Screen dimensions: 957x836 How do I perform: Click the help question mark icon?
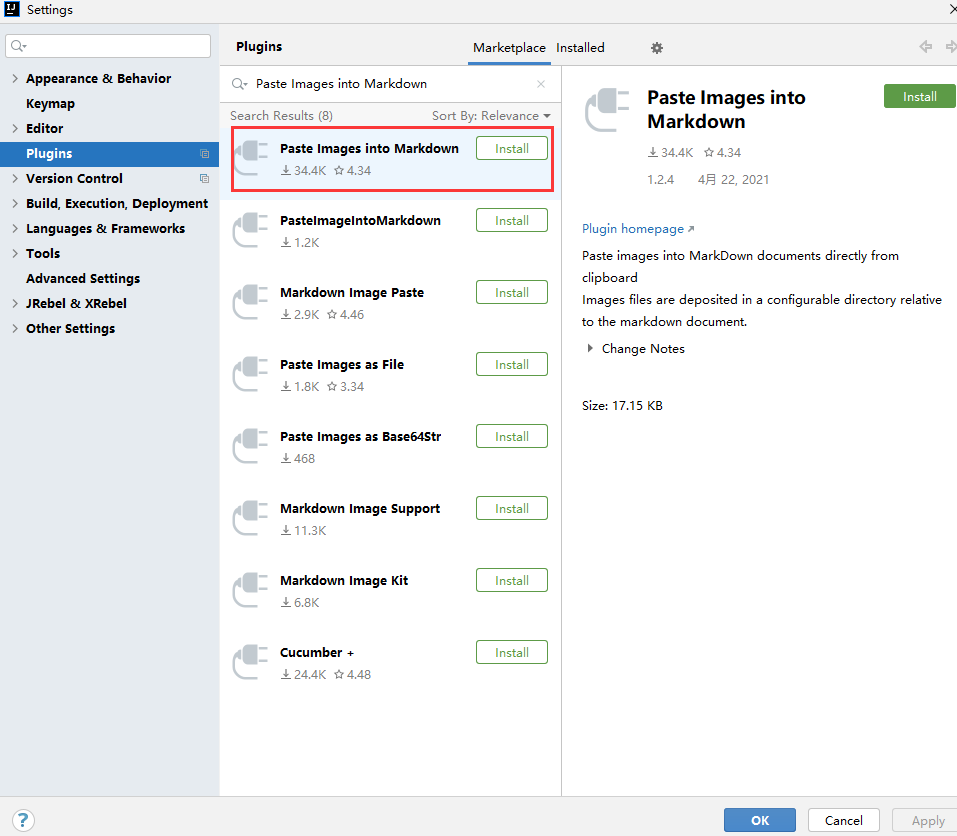pos(23,820)
